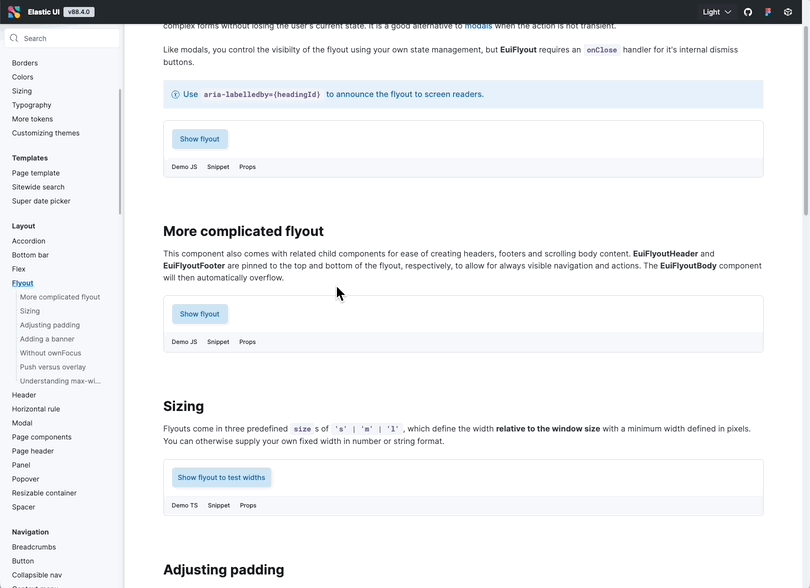
Task: Click the info icon in the aria-labelledby callout
Action: click(176, 93)
